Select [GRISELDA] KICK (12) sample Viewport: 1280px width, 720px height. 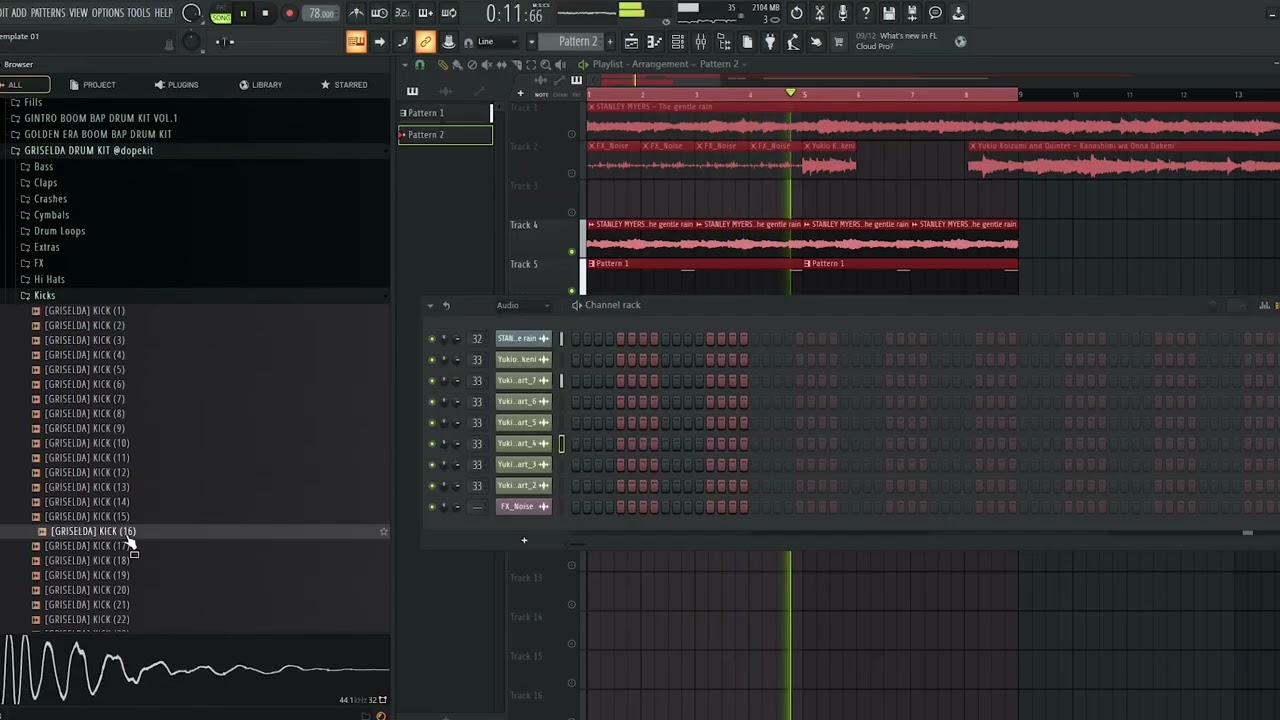pos(87,472)
